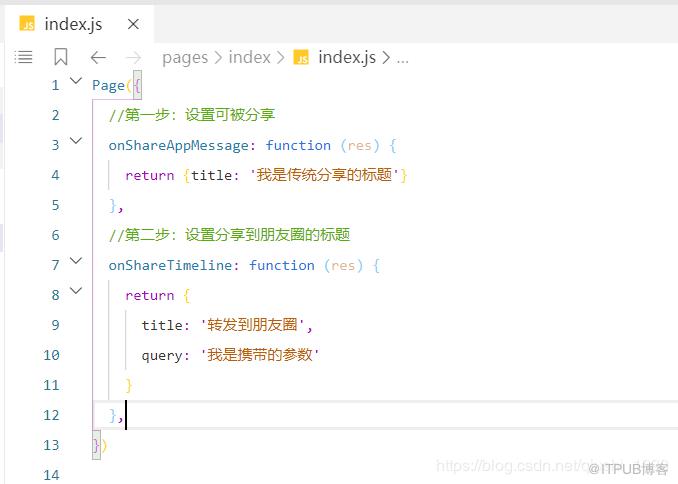The width and height of the screenshot is (678, 484).
Task: Click line number 14 in gutter
Action: [x=51, y=475]
